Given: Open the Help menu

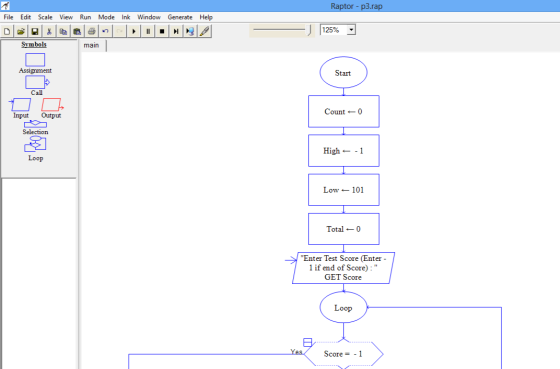Looking at the screenshot, I should pos(206,17).
